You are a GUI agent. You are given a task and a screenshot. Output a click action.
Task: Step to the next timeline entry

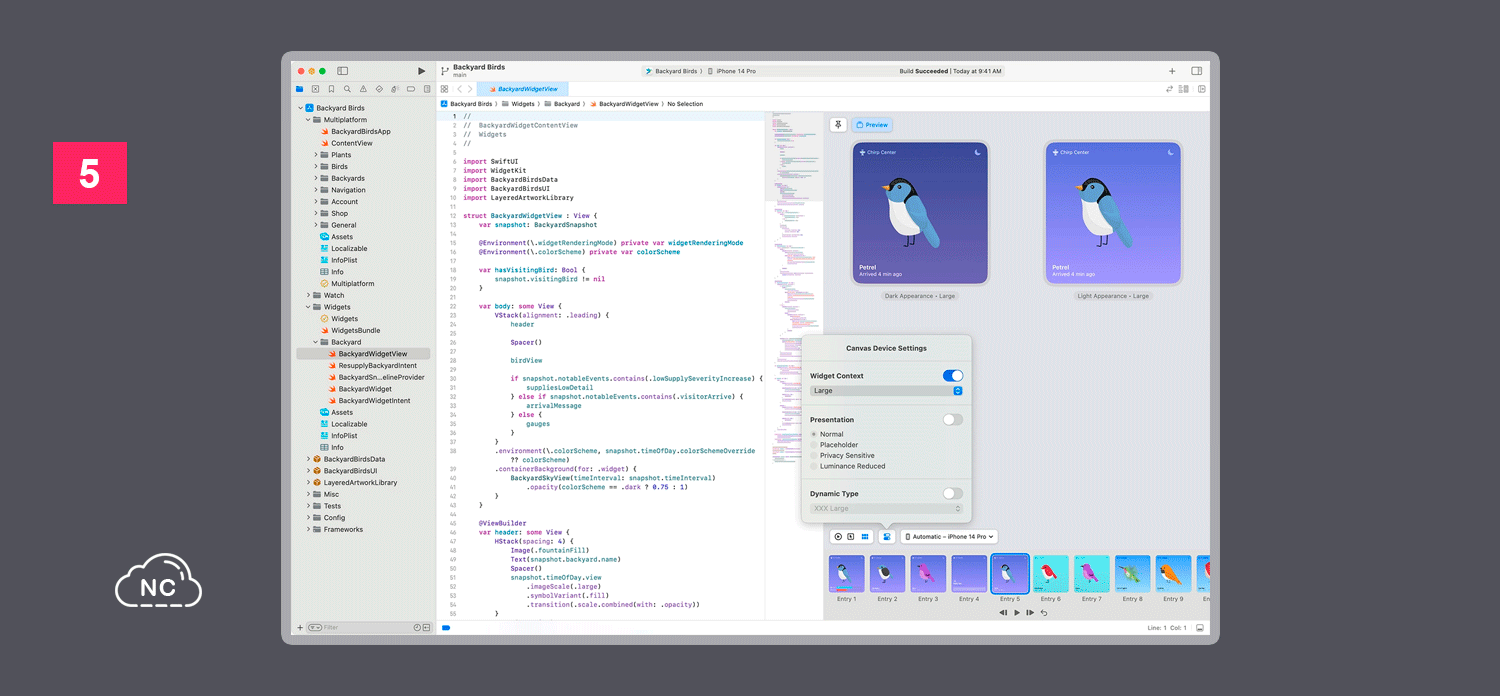[x=1030, y=612]
